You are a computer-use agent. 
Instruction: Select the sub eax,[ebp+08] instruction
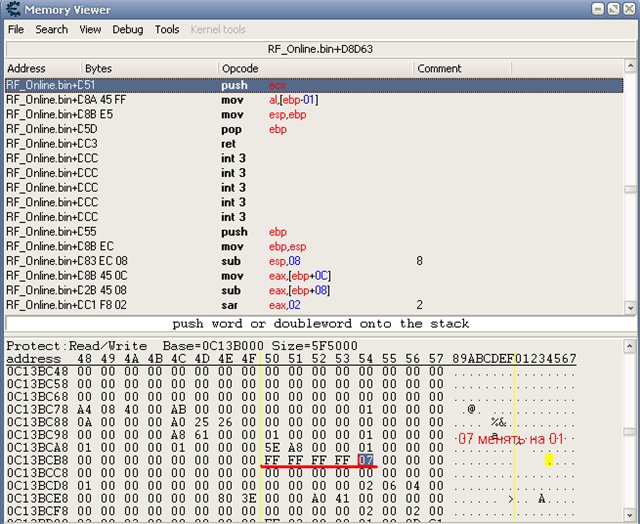(314, 291)
